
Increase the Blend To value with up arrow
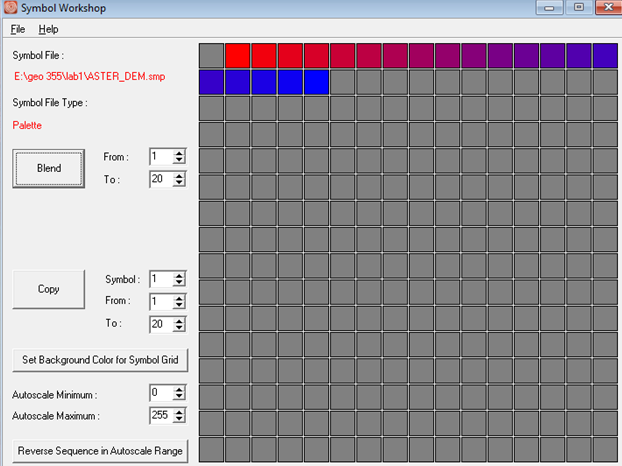tap(180, 176)
